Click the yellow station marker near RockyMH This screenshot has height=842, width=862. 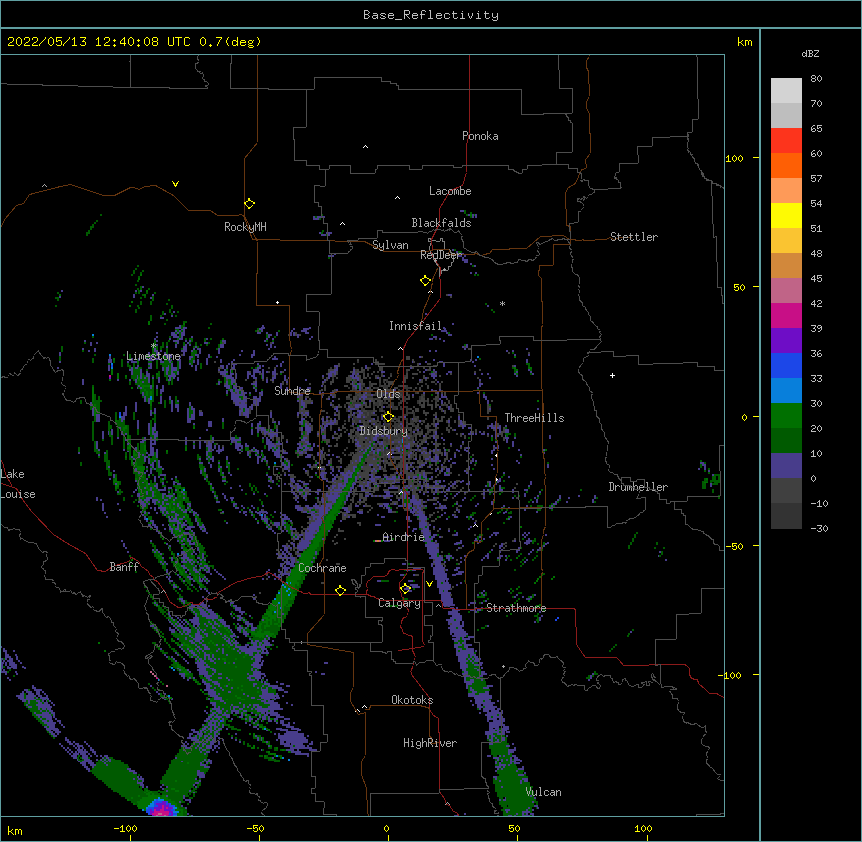[x=249, y=204]
